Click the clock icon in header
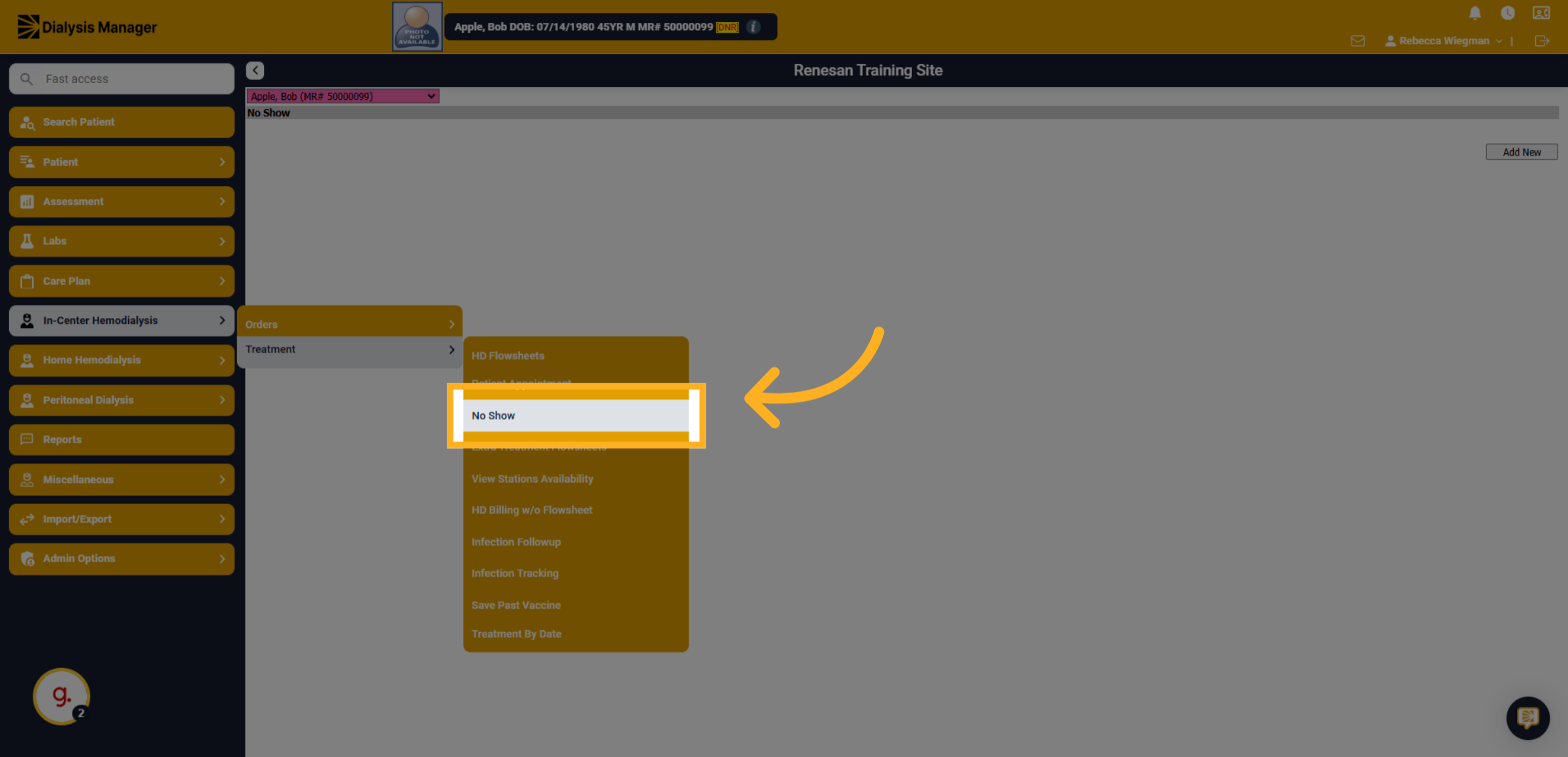Viewport: 1568px width, 757px height. 1508,13
